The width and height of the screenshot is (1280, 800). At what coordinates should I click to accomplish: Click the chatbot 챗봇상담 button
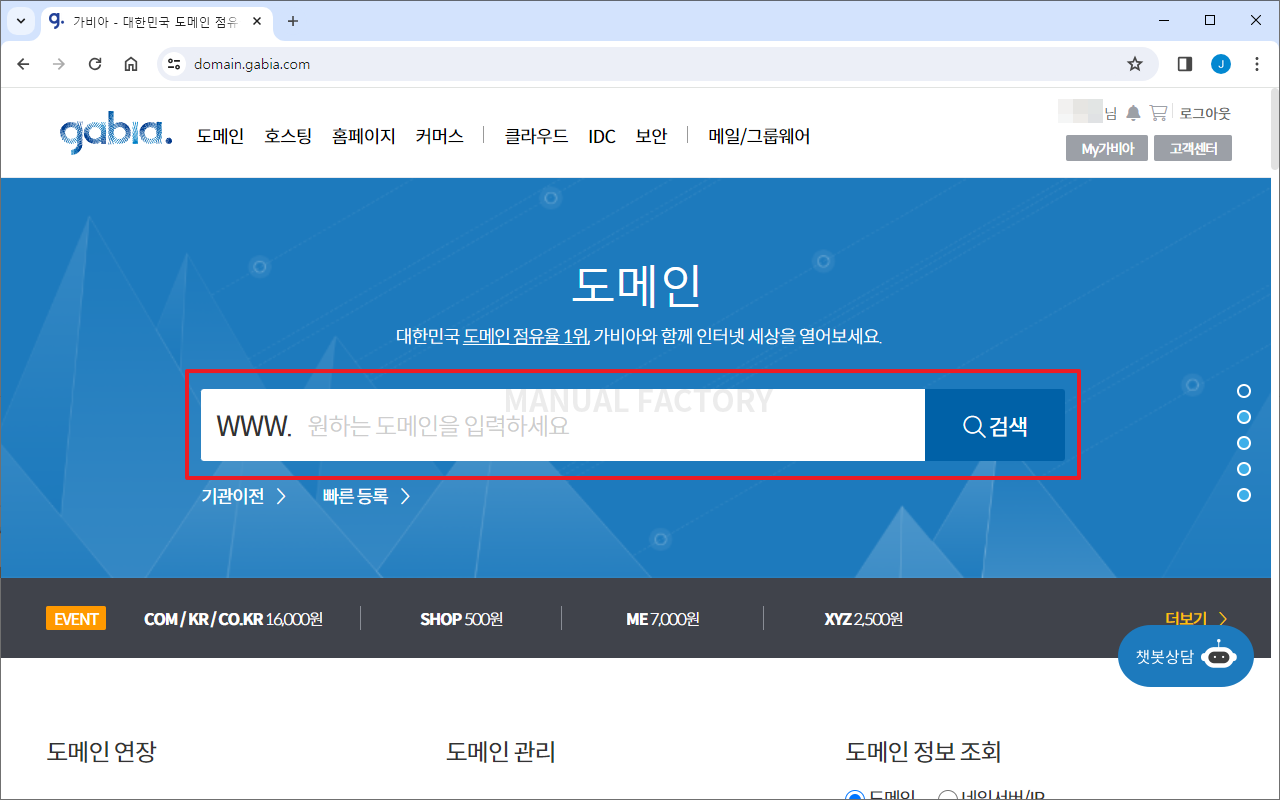click(x=1185, y=657)
